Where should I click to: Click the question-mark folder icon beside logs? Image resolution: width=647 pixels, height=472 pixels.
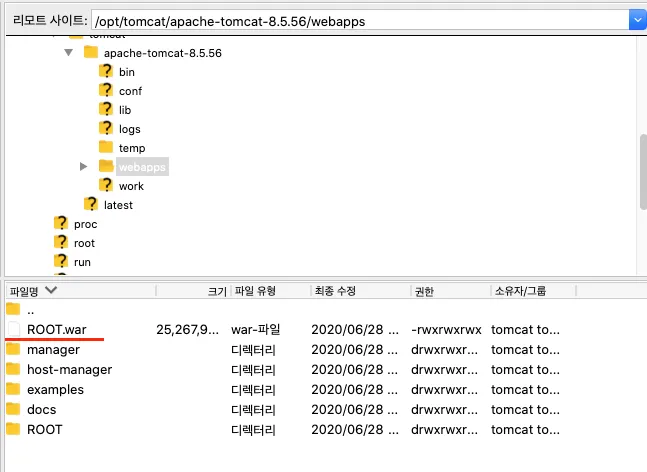(x=106, y=129)
